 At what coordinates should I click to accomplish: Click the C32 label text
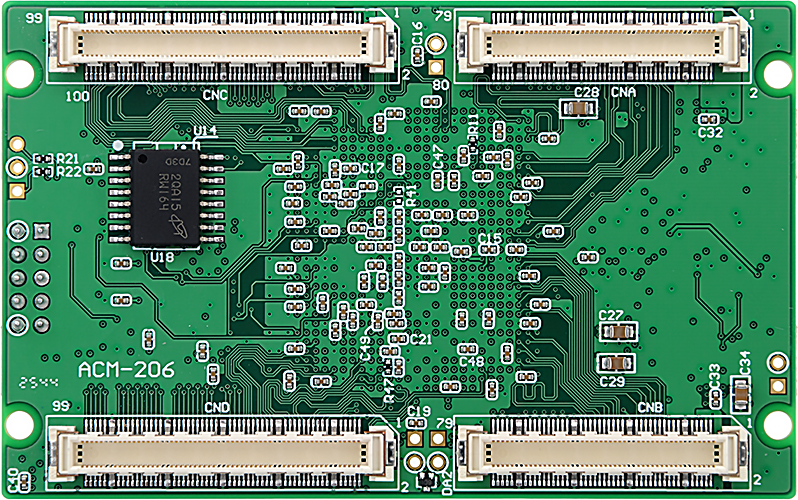[x=710, y=132]
